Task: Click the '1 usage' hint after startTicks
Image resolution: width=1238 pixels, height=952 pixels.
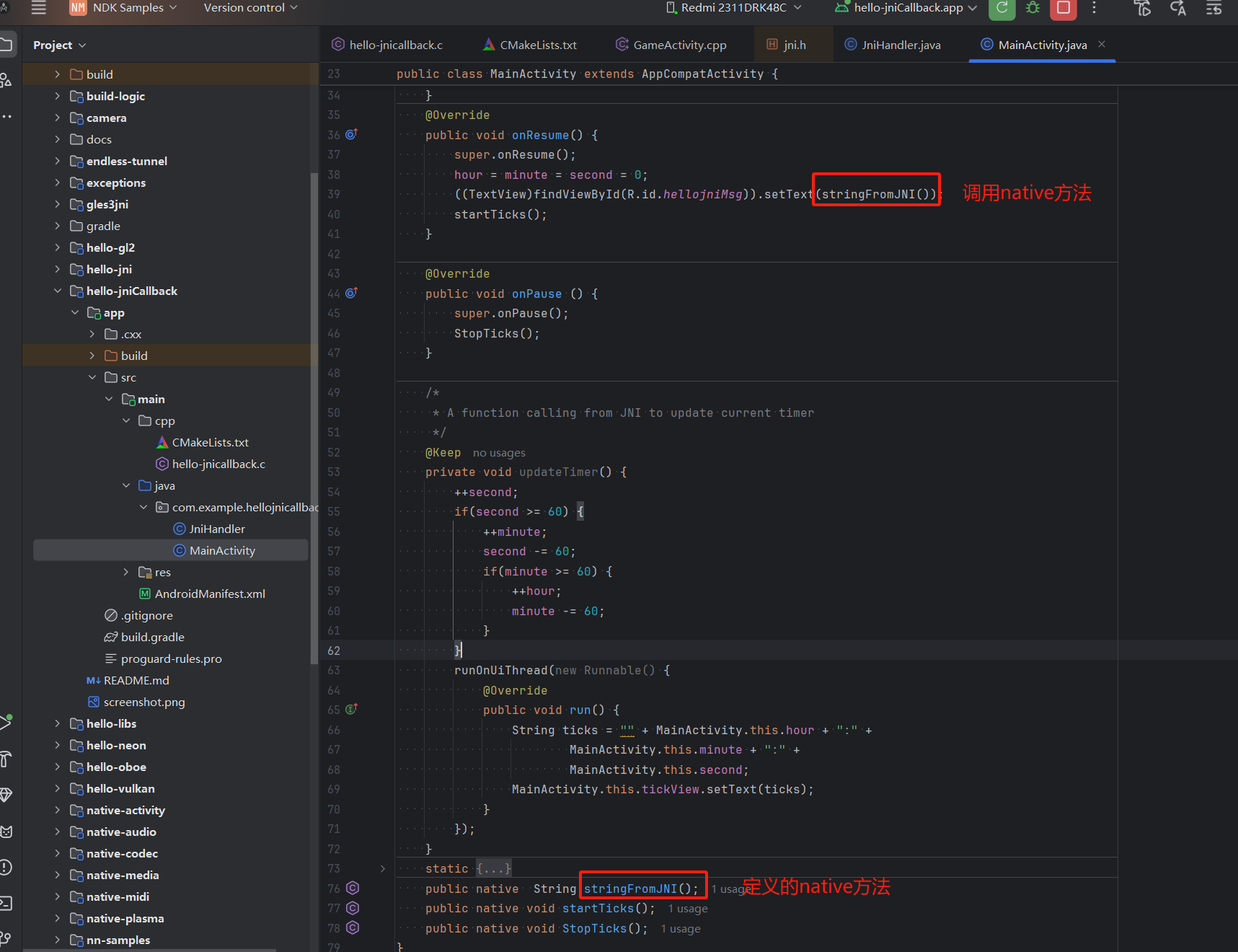Action: 687,909
